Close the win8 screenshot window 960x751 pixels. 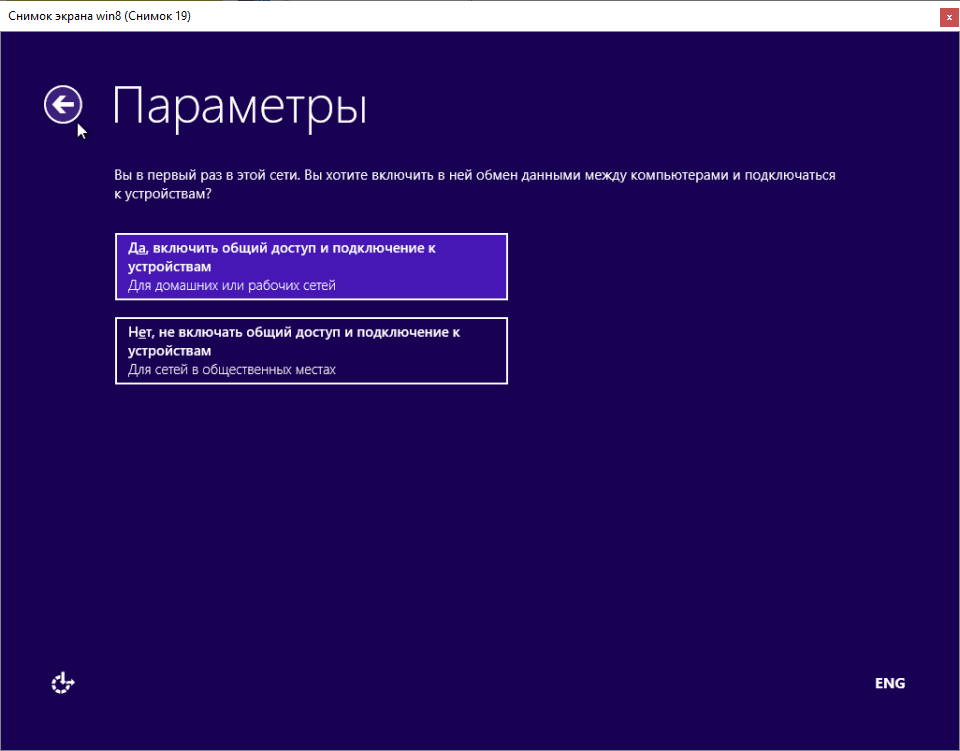pos(949,17)
